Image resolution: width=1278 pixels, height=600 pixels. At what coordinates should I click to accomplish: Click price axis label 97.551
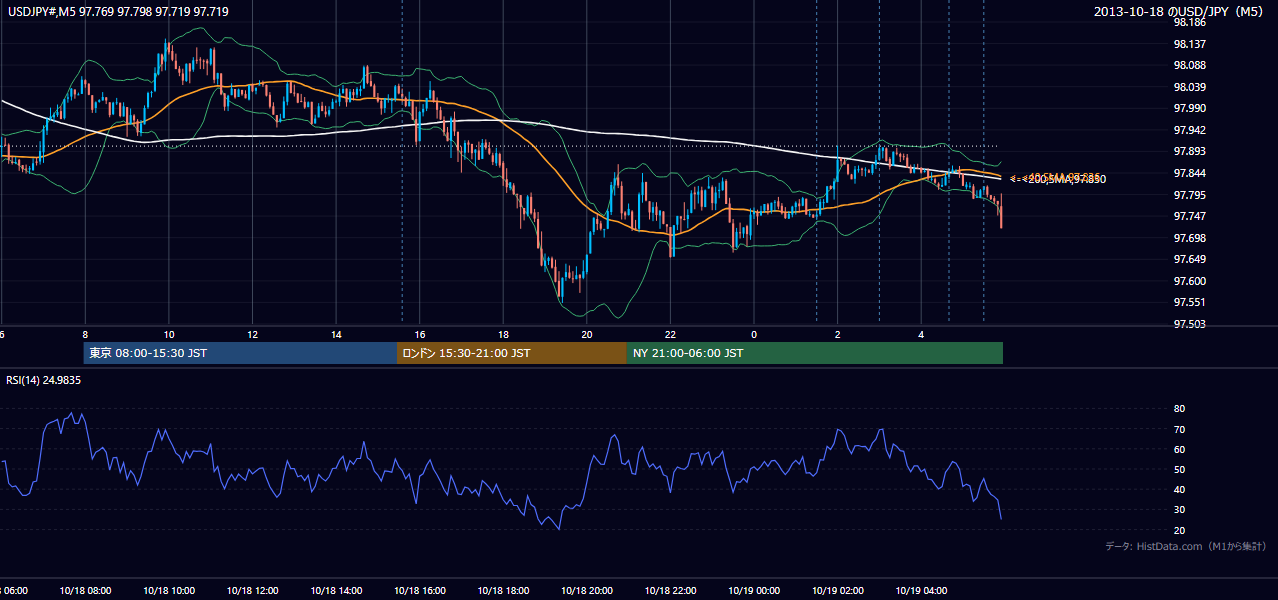[x=1190, y=302]
